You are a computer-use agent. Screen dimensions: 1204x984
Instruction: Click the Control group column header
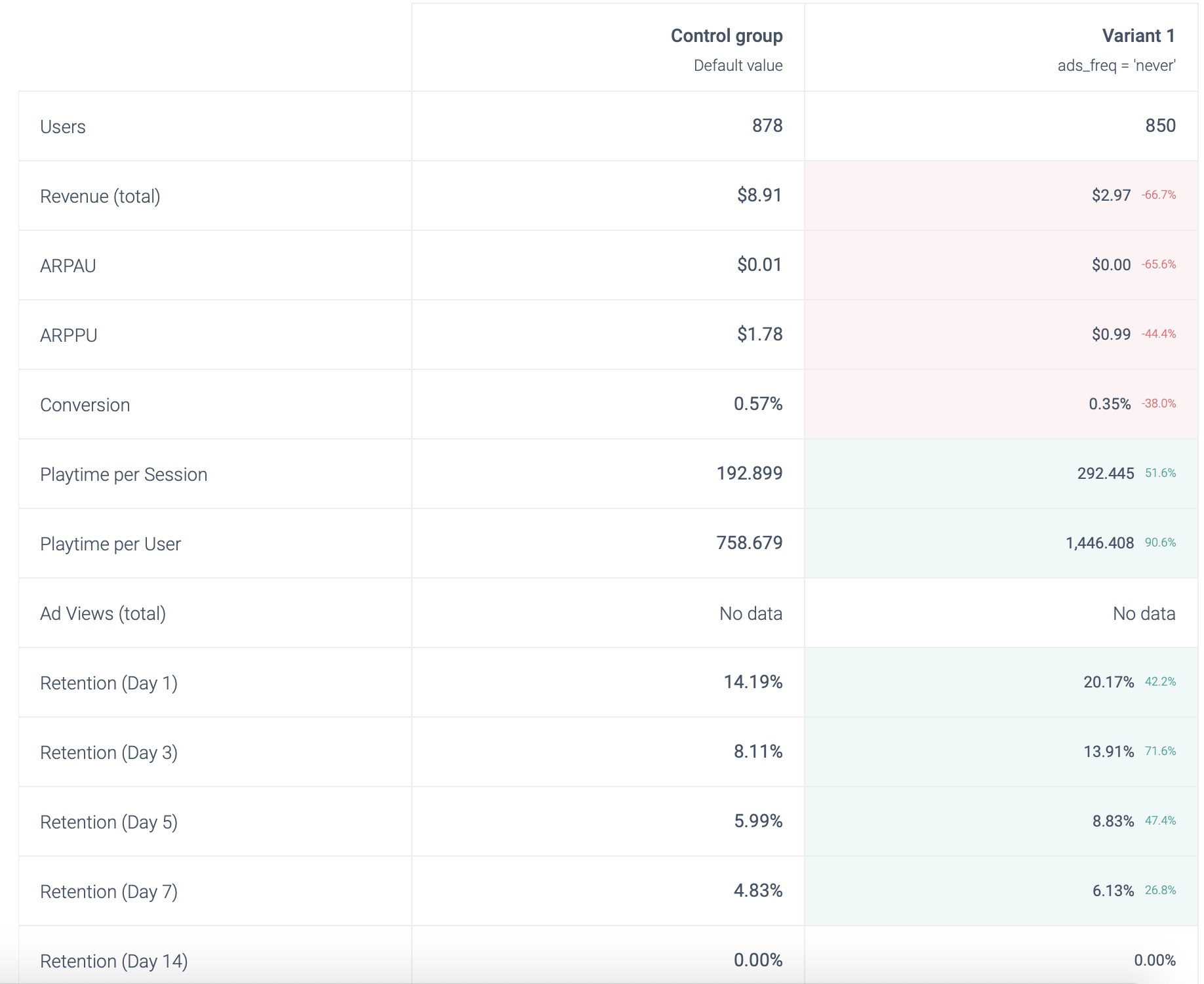coord(726,36)
